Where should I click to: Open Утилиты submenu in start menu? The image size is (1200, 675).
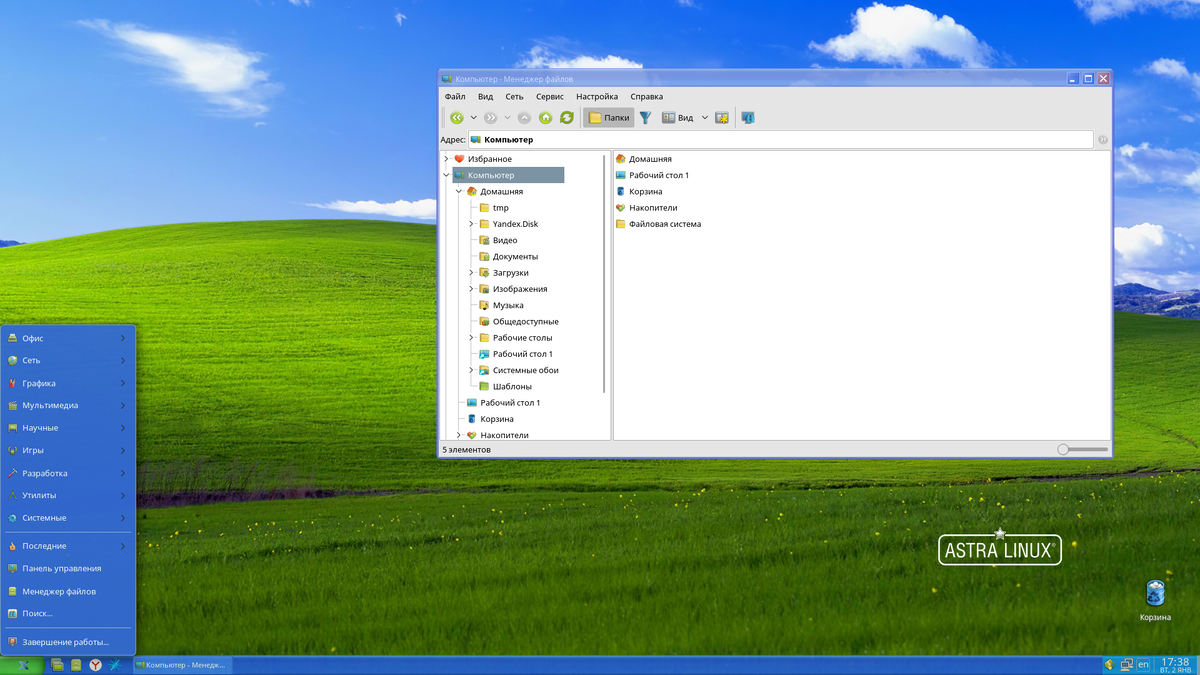click(x=67, y=495)
